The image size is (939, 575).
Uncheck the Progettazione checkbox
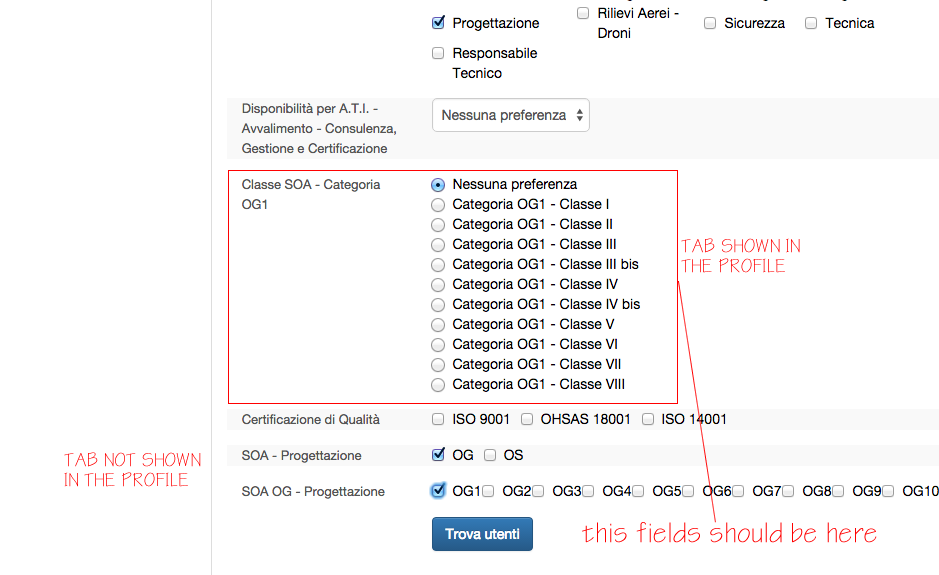[438, 23]
